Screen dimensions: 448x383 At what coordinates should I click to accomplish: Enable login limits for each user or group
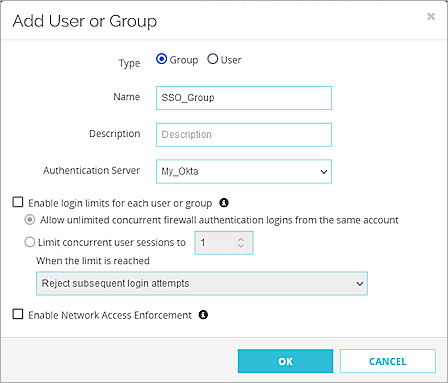pos(18,202)
